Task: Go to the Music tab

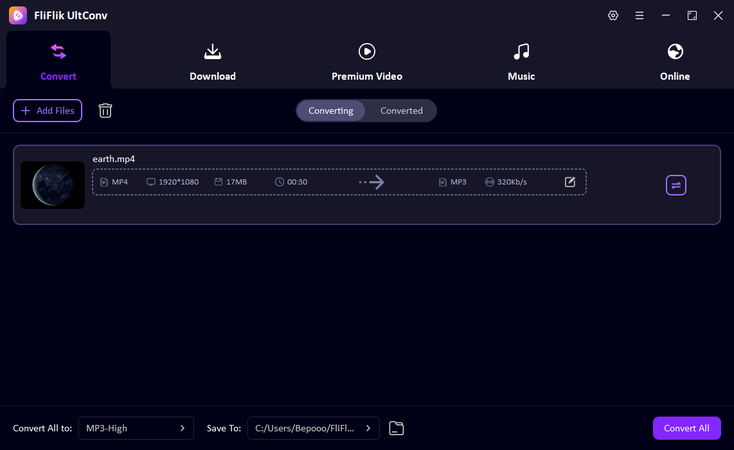Action: 521,61
